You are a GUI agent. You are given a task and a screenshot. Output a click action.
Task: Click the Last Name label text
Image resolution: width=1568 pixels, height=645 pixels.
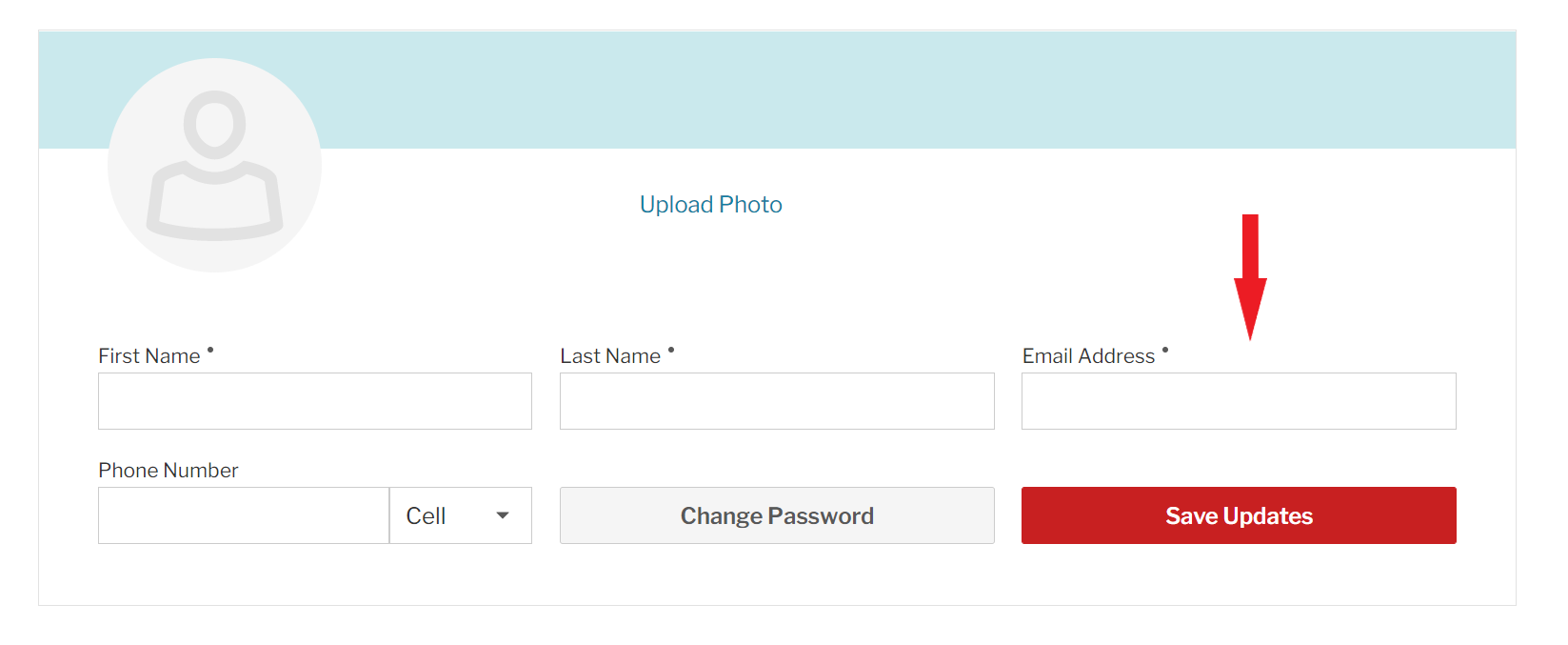610,356
